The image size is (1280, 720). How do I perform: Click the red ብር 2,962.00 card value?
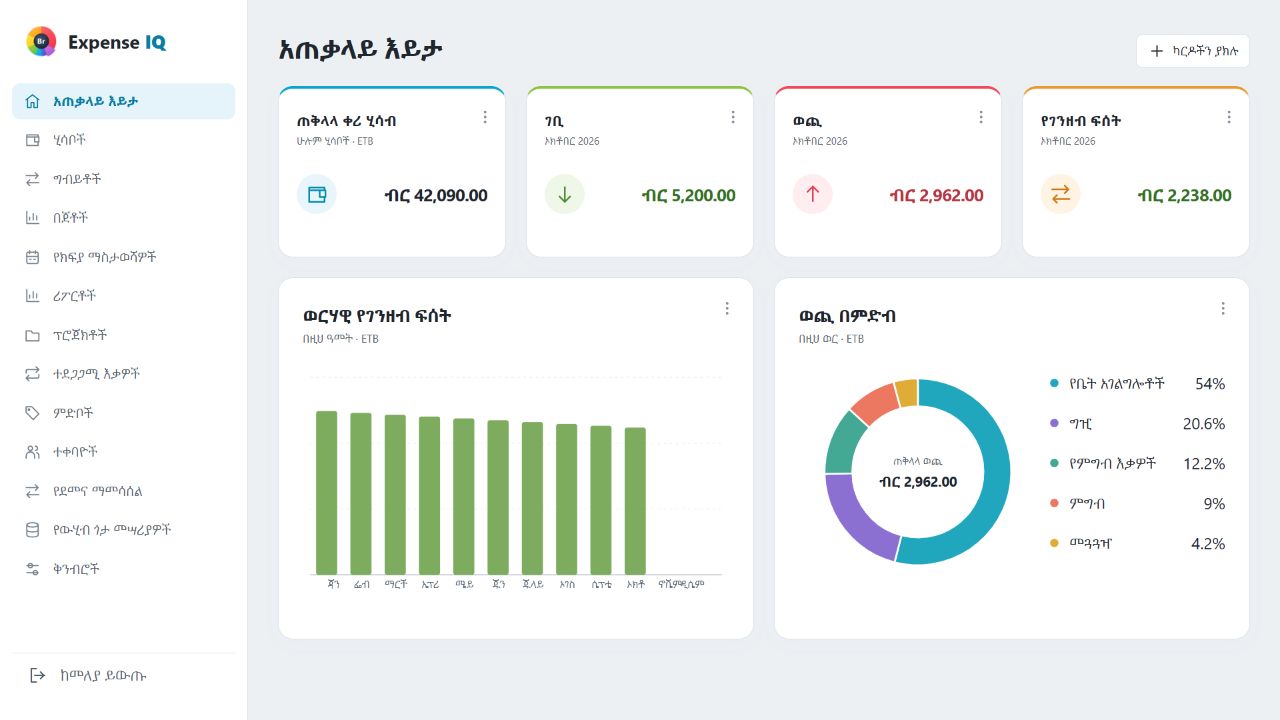tap(936, 195)
